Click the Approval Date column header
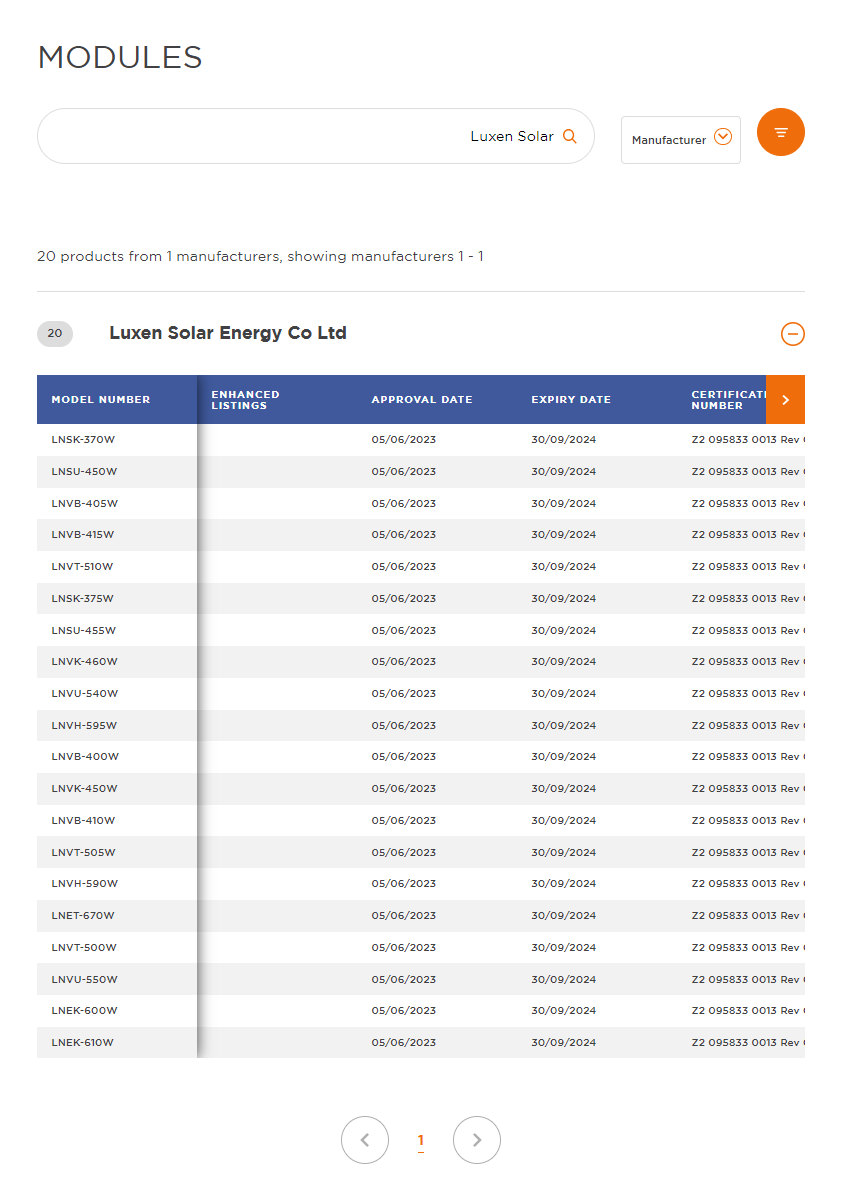 [x=421, y=399]
